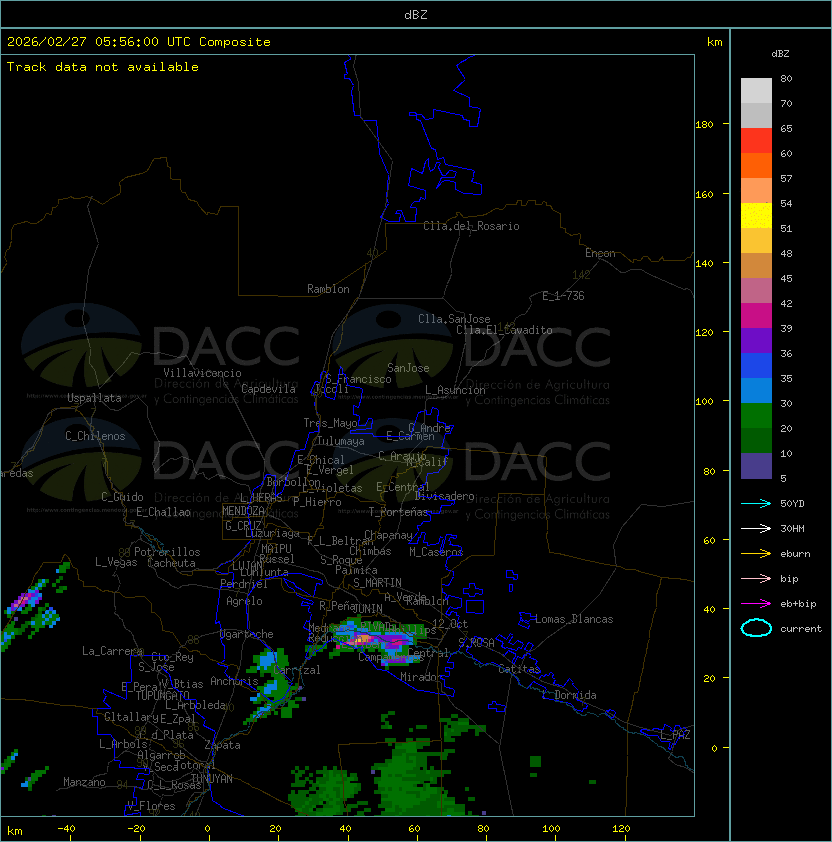Click the 'L_Dormida' map label
832x842 pixels.
tap(569, 695)
